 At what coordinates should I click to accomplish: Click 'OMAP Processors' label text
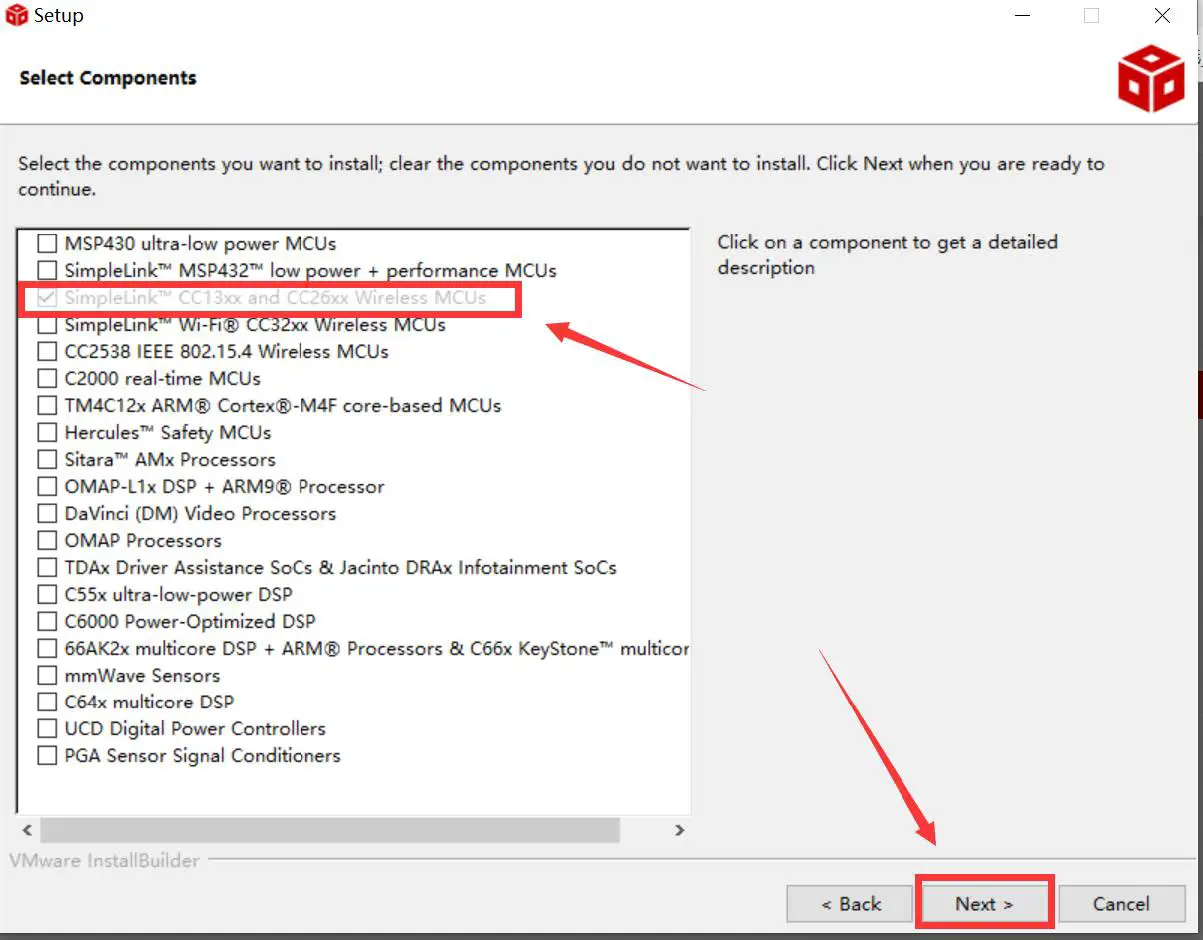tap(143, 540)
